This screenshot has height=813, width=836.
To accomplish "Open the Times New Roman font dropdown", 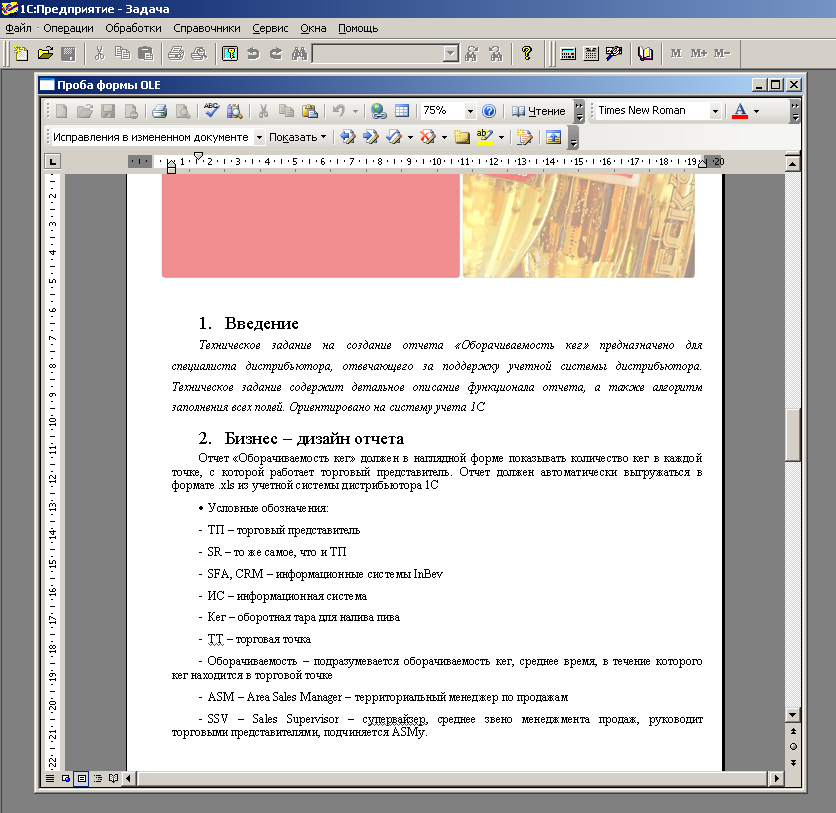I will (x=715, y=111).
